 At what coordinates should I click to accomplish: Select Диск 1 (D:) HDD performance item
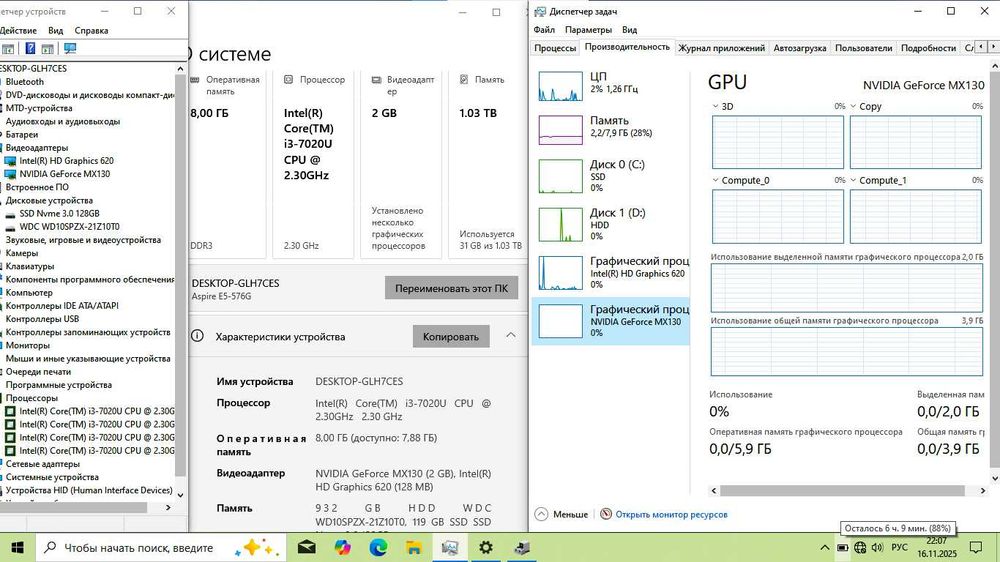pos(611,224)
